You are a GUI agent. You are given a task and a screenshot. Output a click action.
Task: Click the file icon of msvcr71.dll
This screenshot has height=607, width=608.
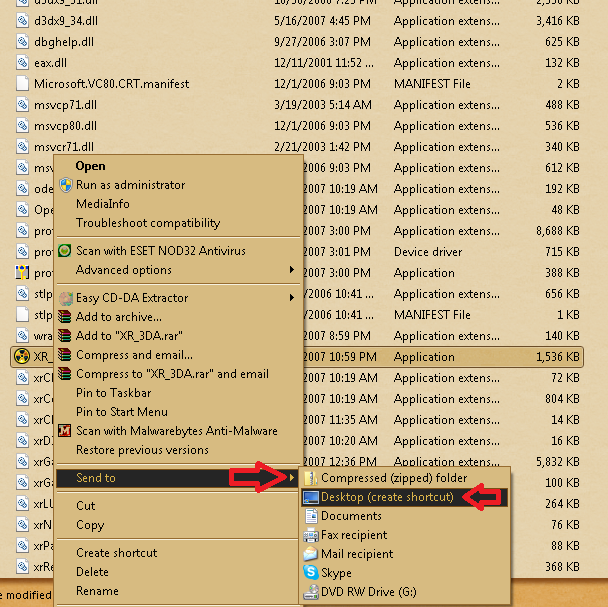click(x=22, y=147)
